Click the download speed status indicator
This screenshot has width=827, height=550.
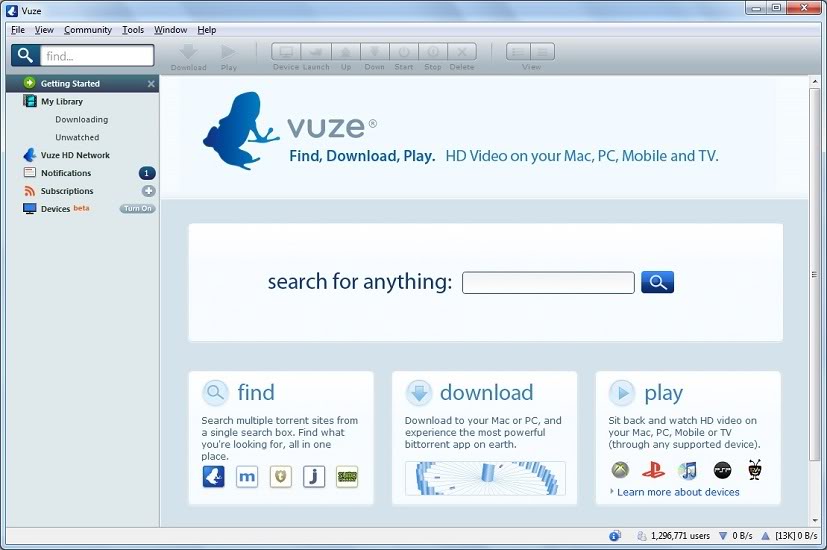point(736,536)
